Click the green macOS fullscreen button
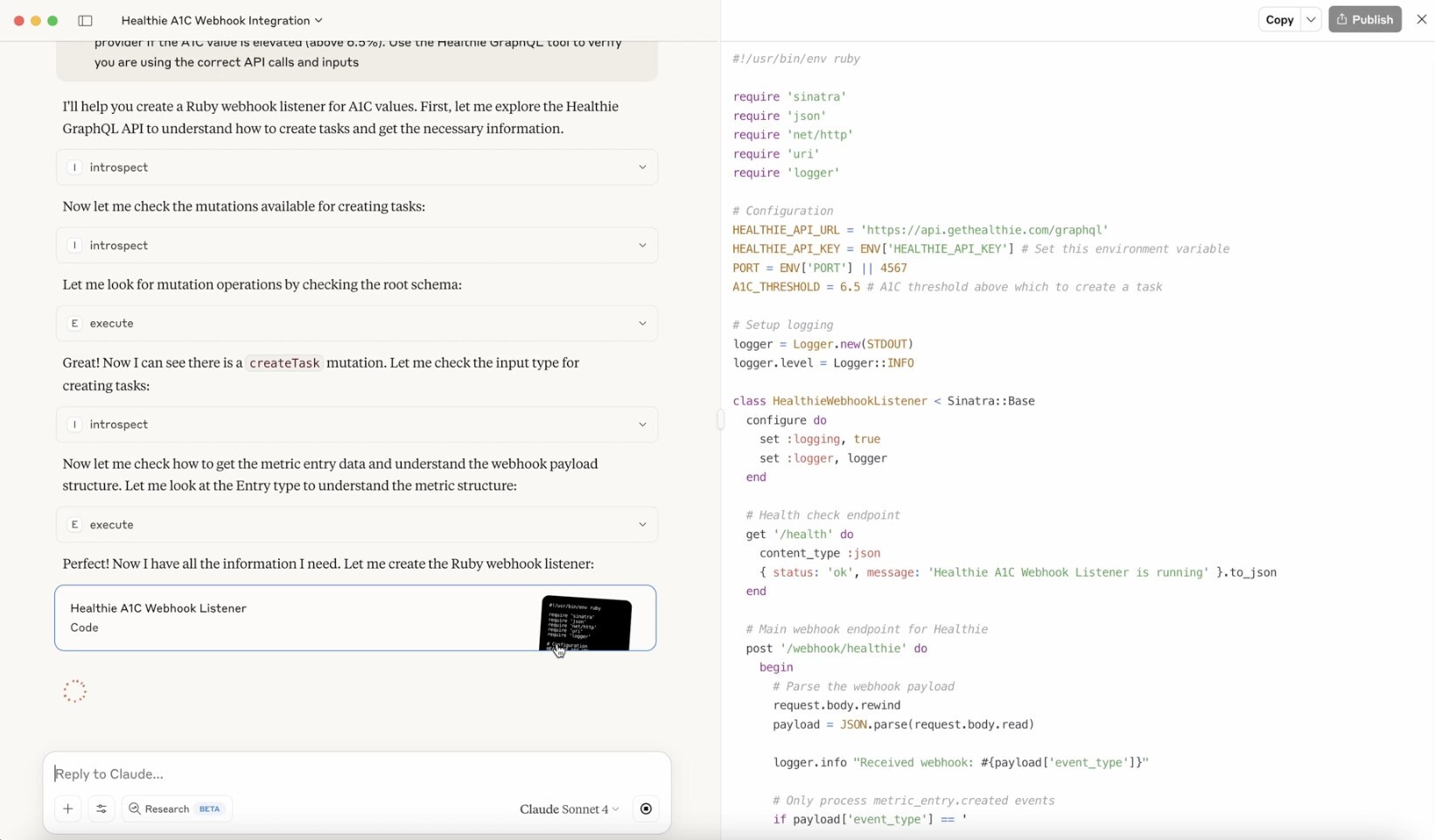The height and width of the screenshot is (840, 1435). tap(52, 20)
